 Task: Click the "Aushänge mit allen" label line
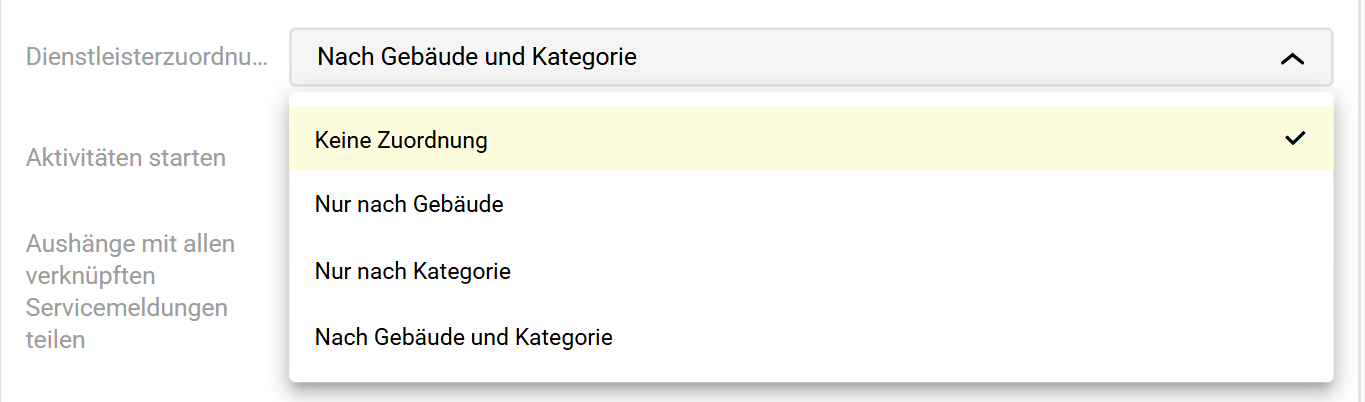[130, 244]
